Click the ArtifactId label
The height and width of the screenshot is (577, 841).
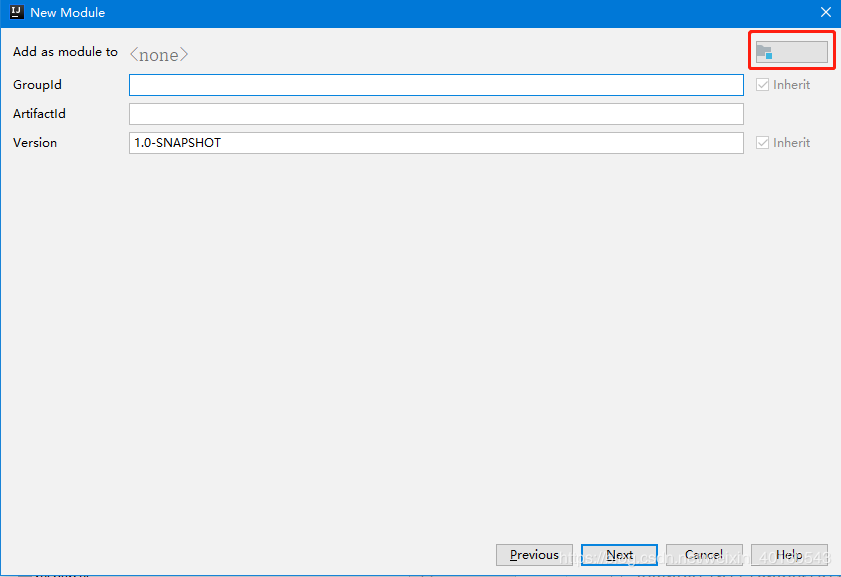tap(39, 114)
